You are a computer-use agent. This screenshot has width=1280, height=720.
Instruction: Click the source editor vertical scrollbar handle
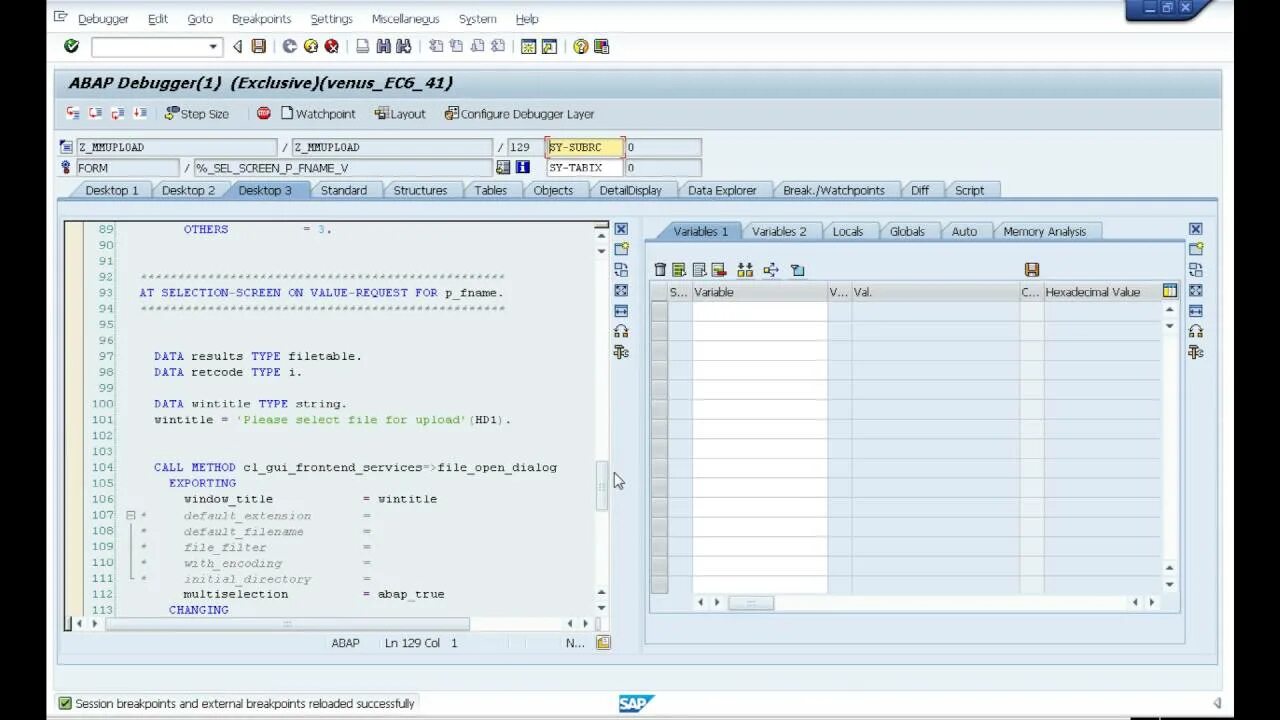(601, 486)
